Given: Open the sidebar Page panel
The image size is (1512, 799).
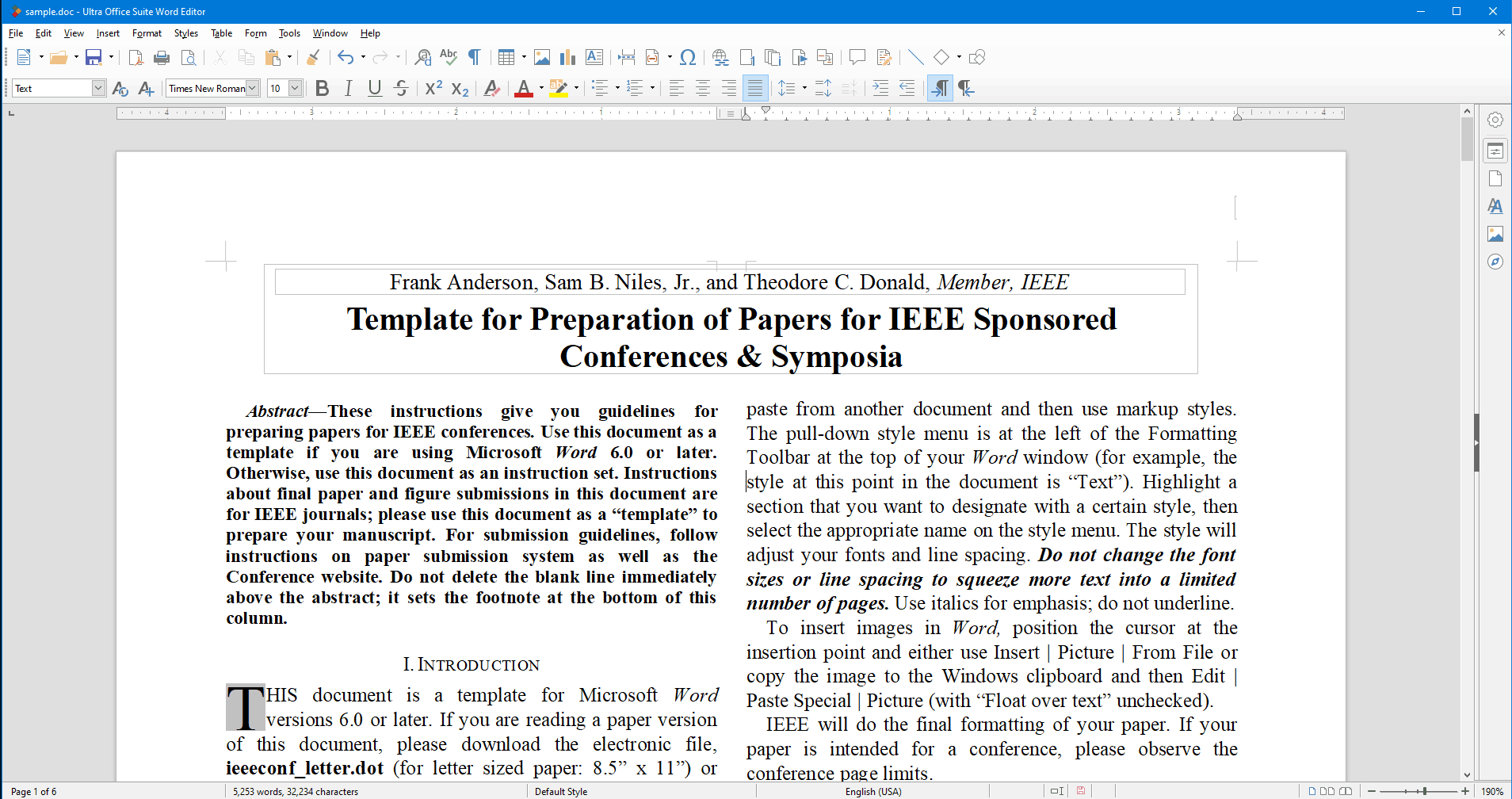Looking at the screenshot, I should pyautogui.click(x=1495, y=178).
